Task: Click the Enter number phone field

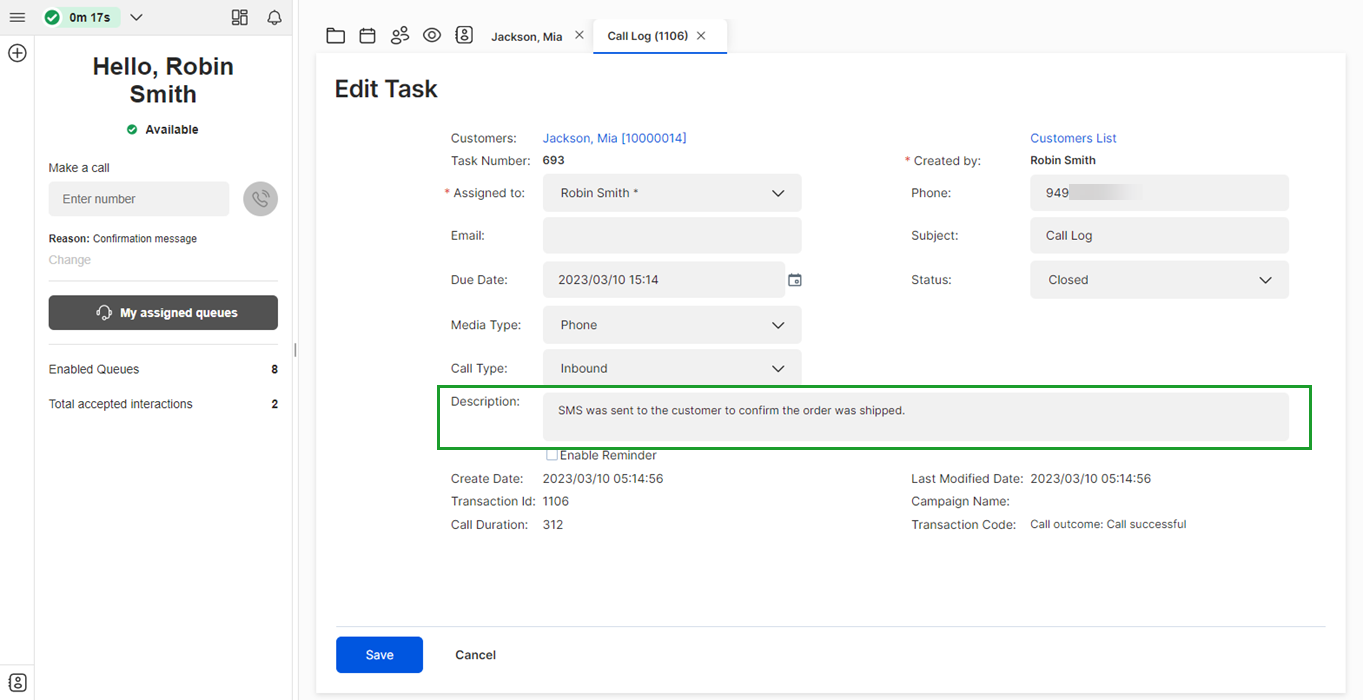Action: tap(139, 199)
